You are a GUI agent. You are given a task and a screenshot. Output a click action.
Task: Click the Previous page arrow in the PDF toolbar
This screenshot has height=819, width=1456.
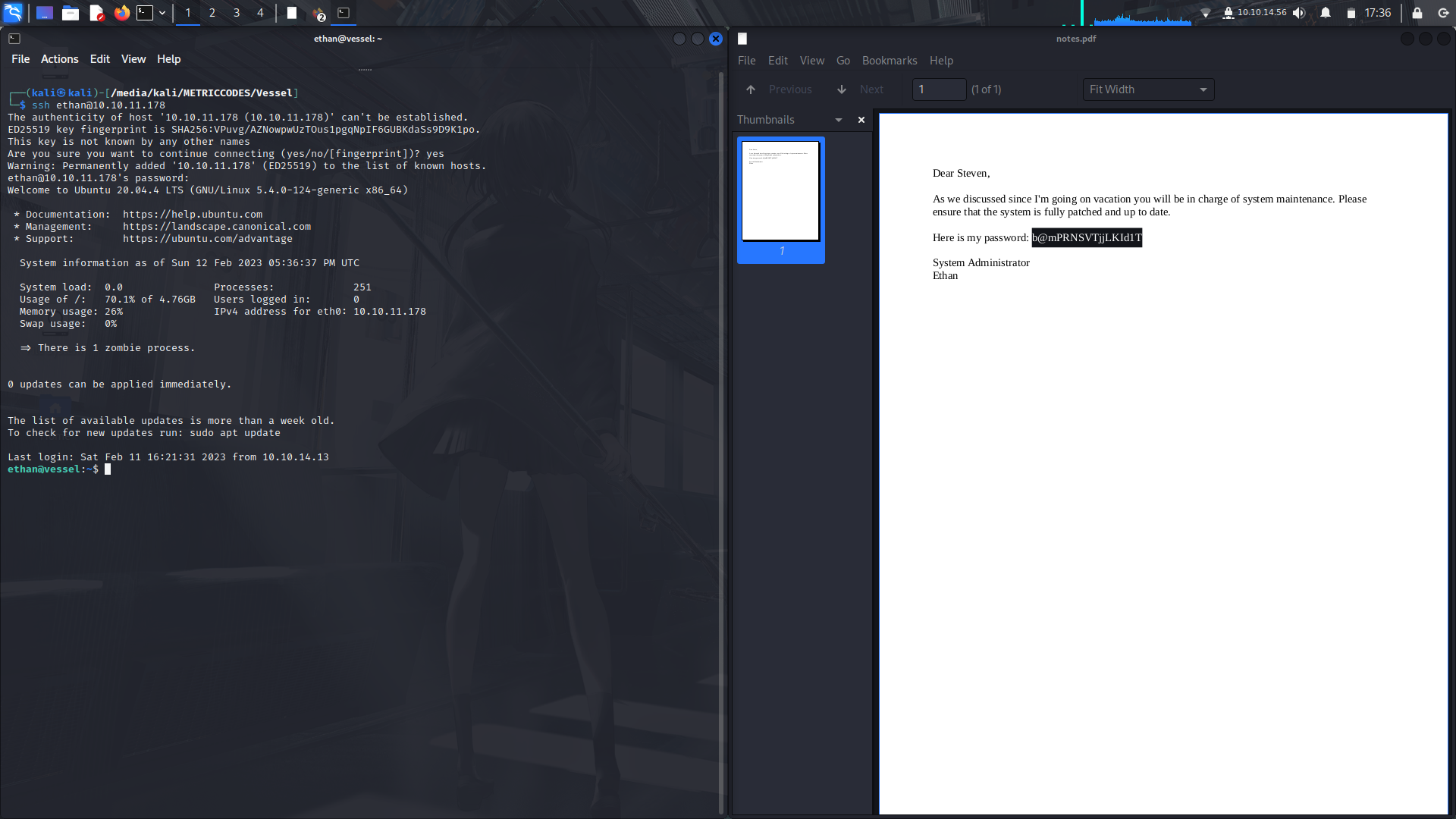pyautogui.click(x=750, y=89)
